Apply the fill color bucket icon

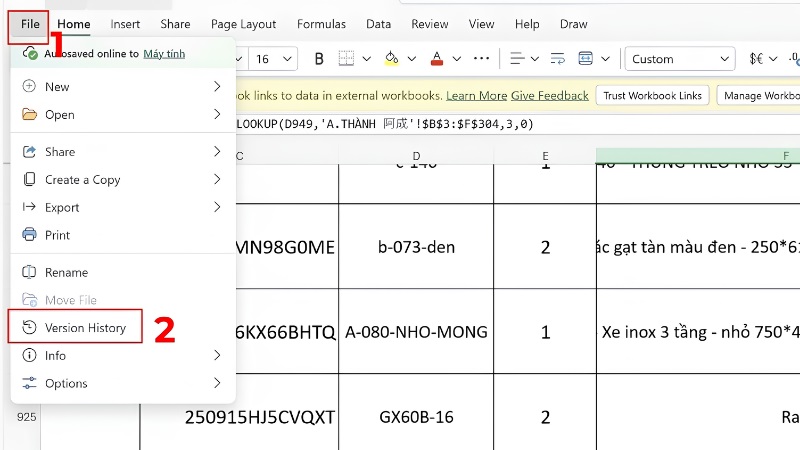coord(391,59)
